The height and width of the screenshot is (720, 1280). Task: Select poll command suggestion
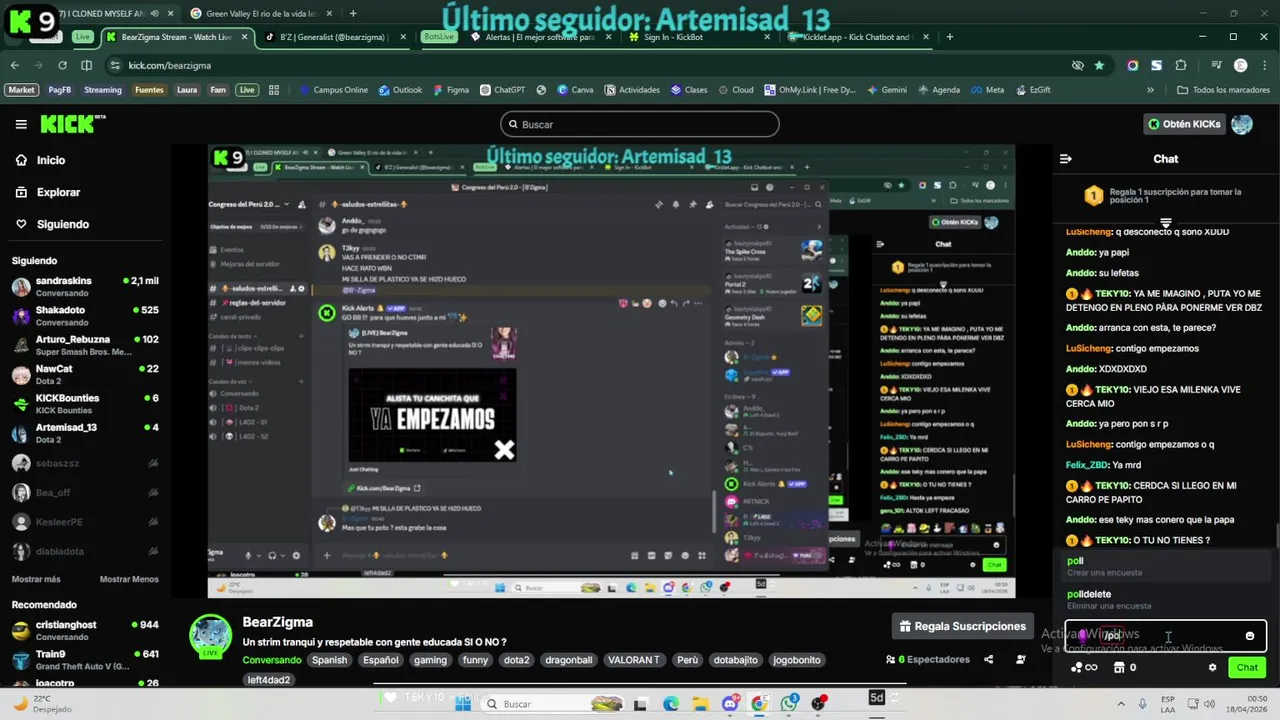click(1165, 566)
